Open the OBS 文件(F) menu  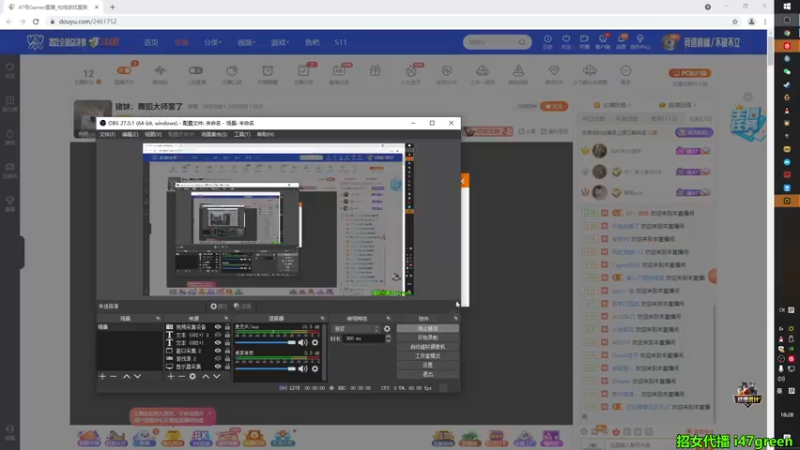(107, 135)
